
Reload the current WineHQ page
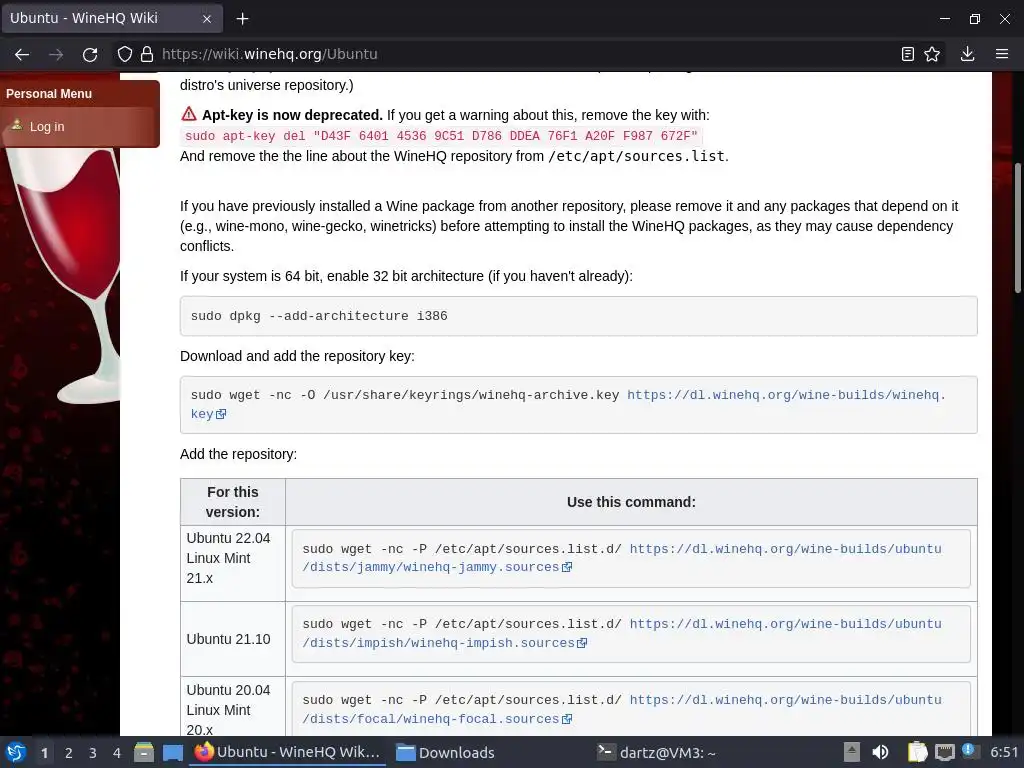[x=90, y=54]
